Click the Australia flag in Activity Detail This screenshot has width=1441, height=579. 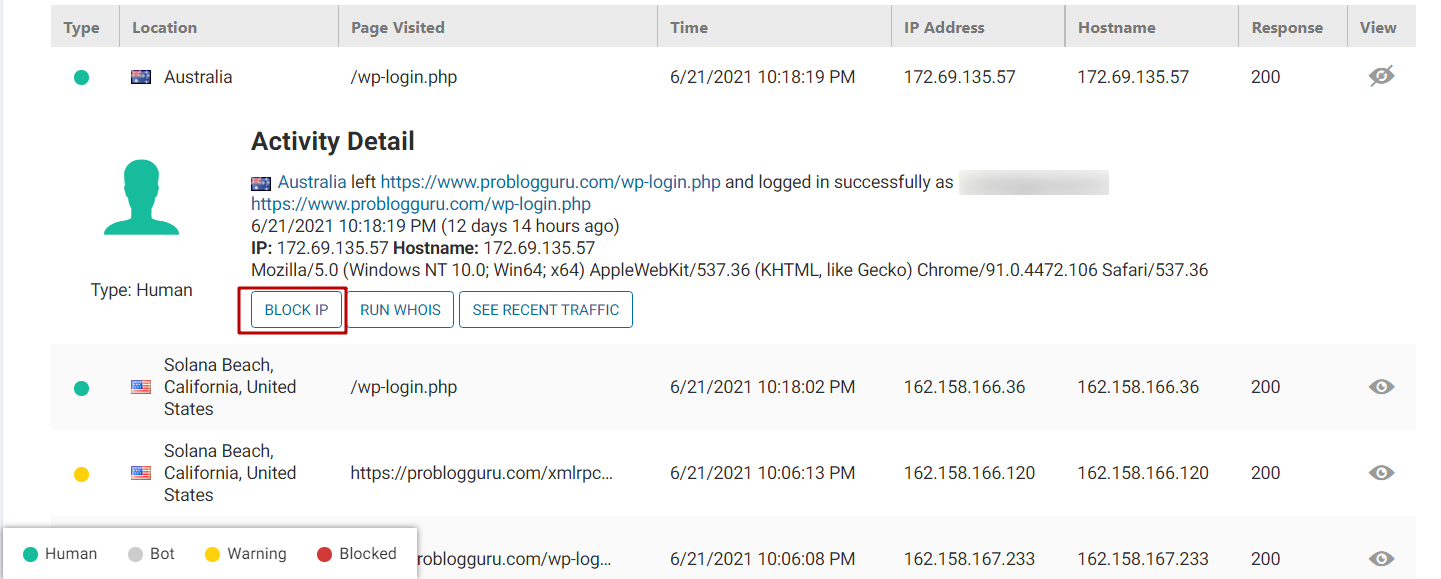pyautogui.click(x=261, y=183)
